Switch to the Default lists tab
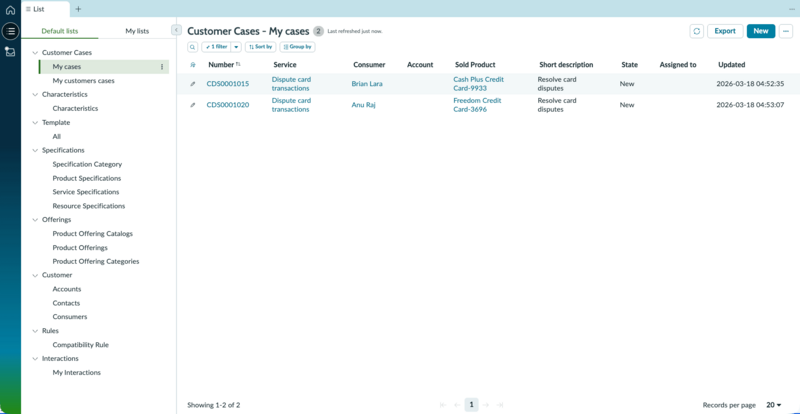Image resolution: width=800 pixels, height=414 pixels. click(60, 31)
